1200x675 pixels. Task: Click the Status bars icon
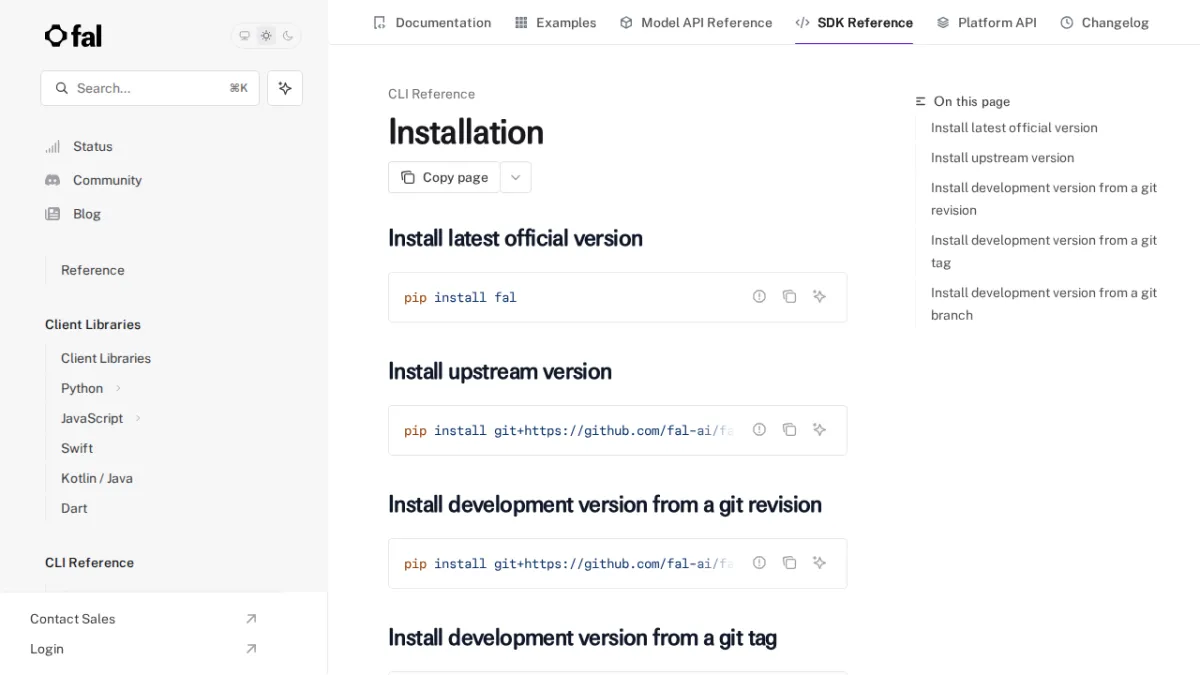pos(52,146)
